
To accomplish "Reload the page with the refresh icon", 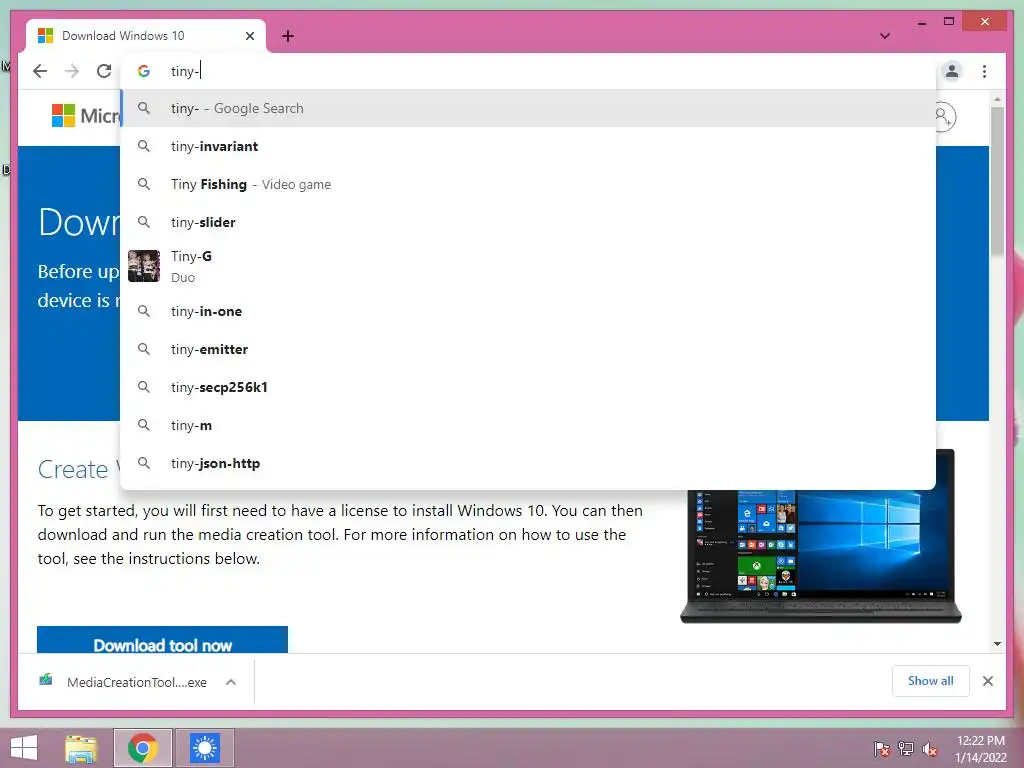I will point(104,71).
